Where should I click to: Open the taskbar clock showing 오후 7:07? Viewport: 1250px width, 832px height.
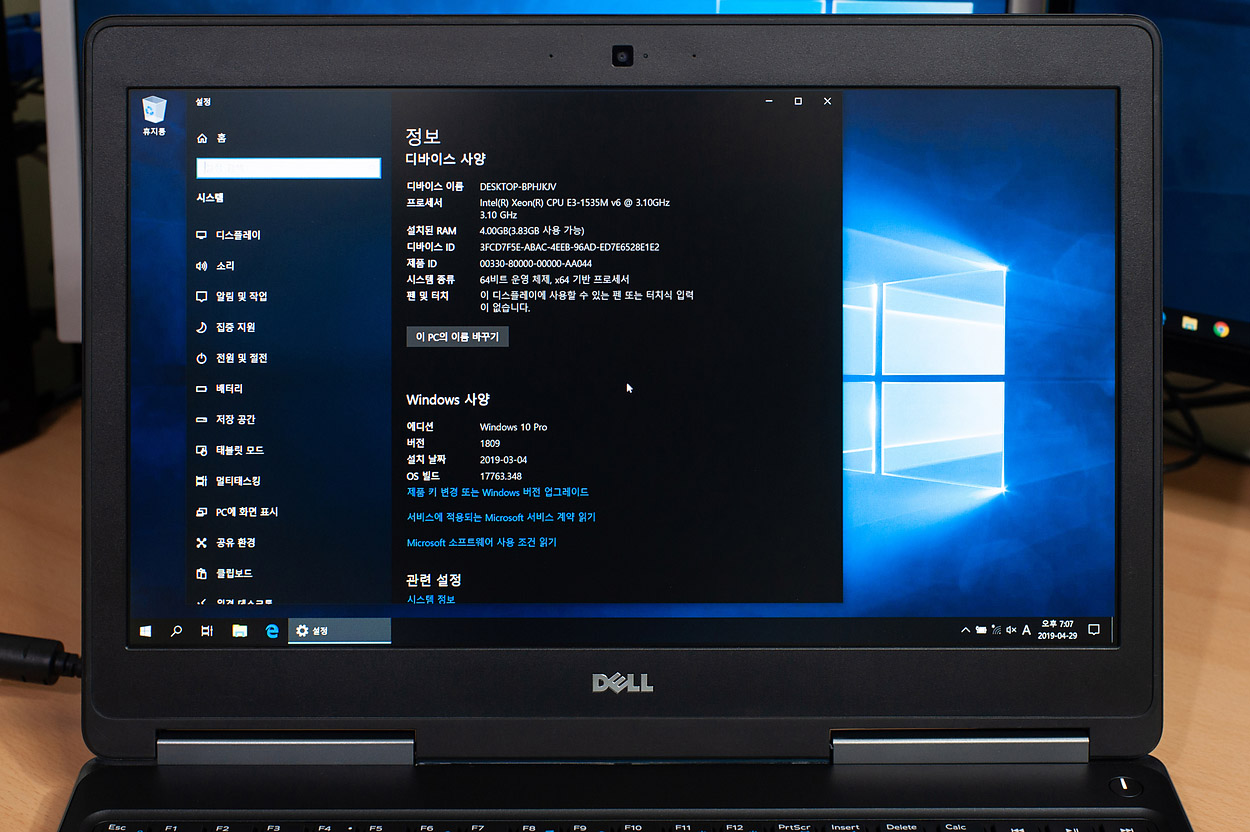tap(1057, 630)
